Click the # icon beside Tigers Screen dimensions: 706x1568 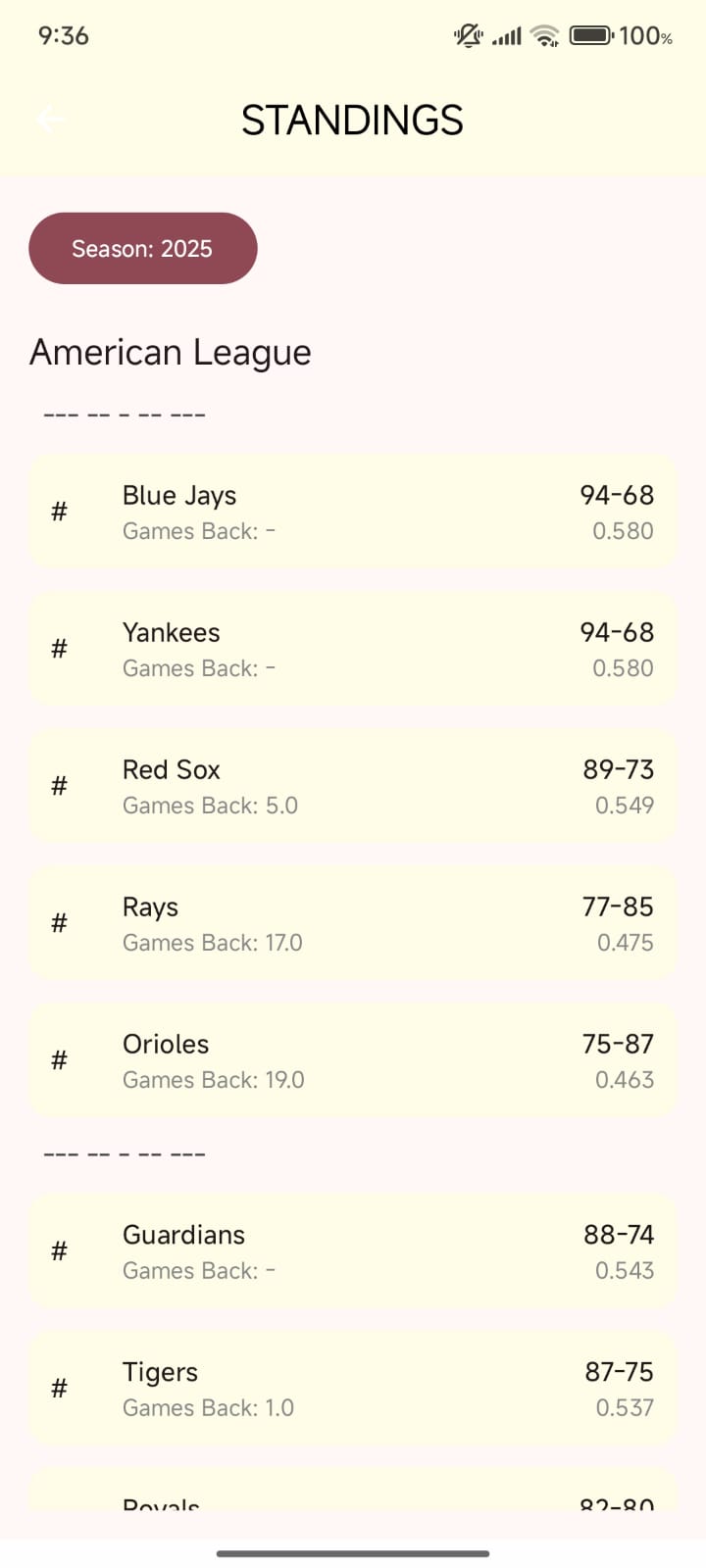[59, 1389]
